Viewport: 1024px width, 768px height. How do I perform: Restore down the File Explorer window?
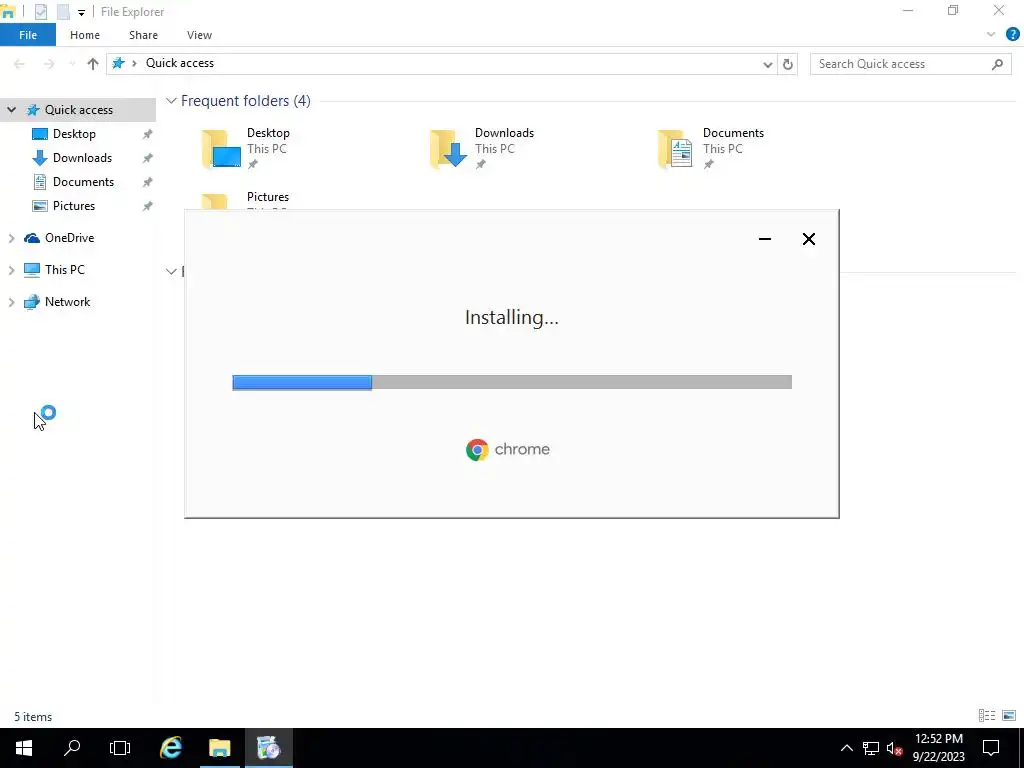[x=953, y=10]
